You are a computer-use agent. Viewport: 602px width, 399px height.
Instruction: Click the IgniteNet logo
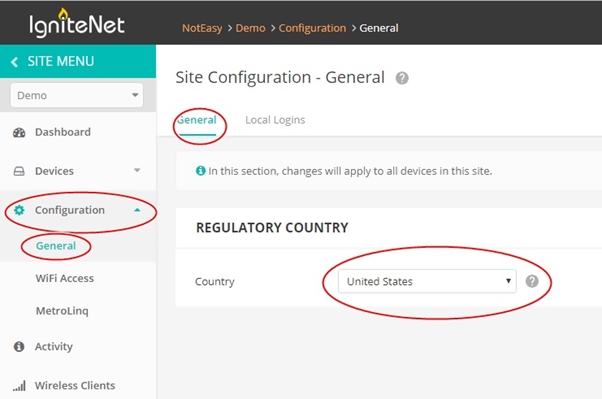click(x=77, y=23)
